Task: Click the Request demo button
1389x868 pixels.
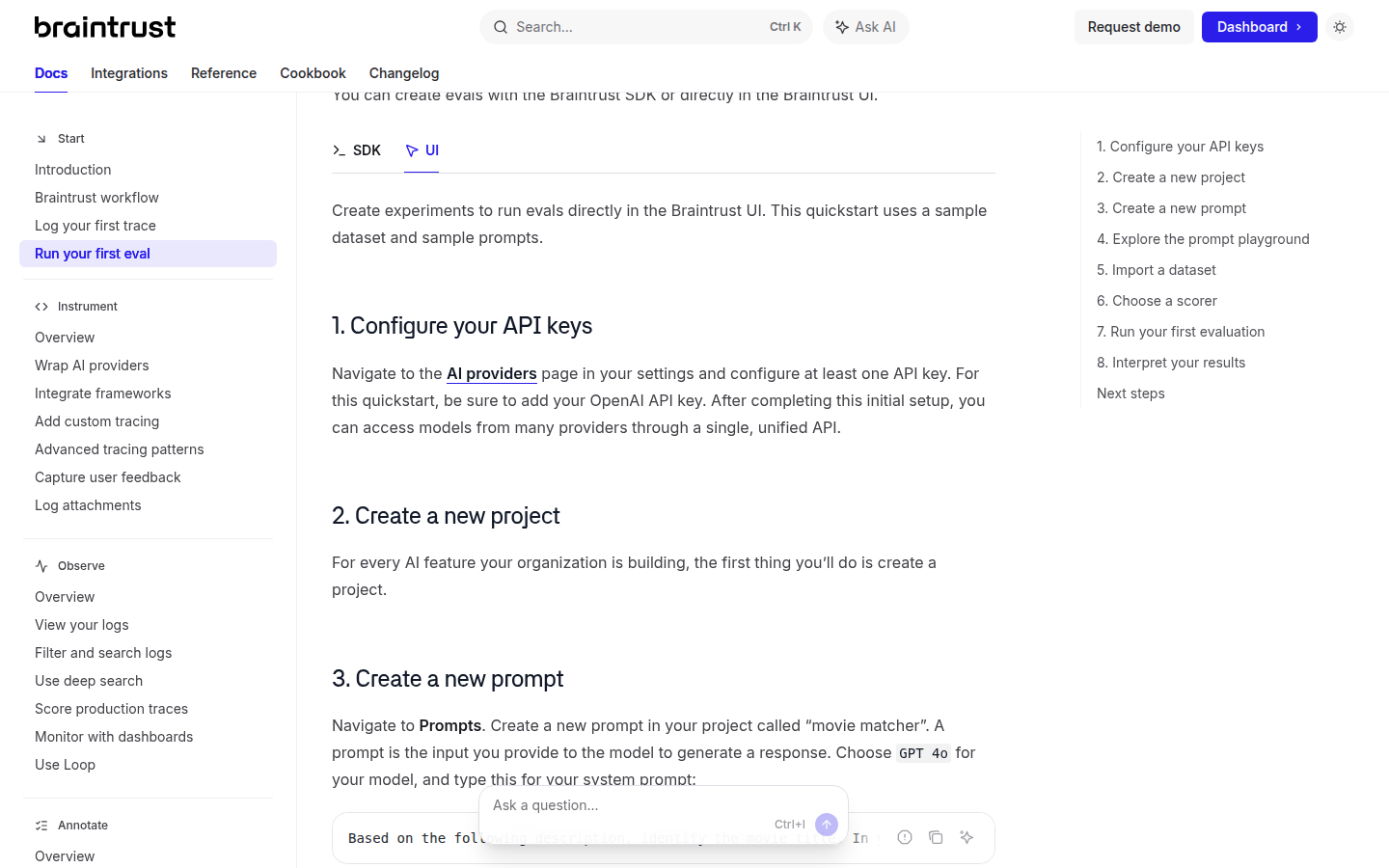Action: pos(1133,27)
